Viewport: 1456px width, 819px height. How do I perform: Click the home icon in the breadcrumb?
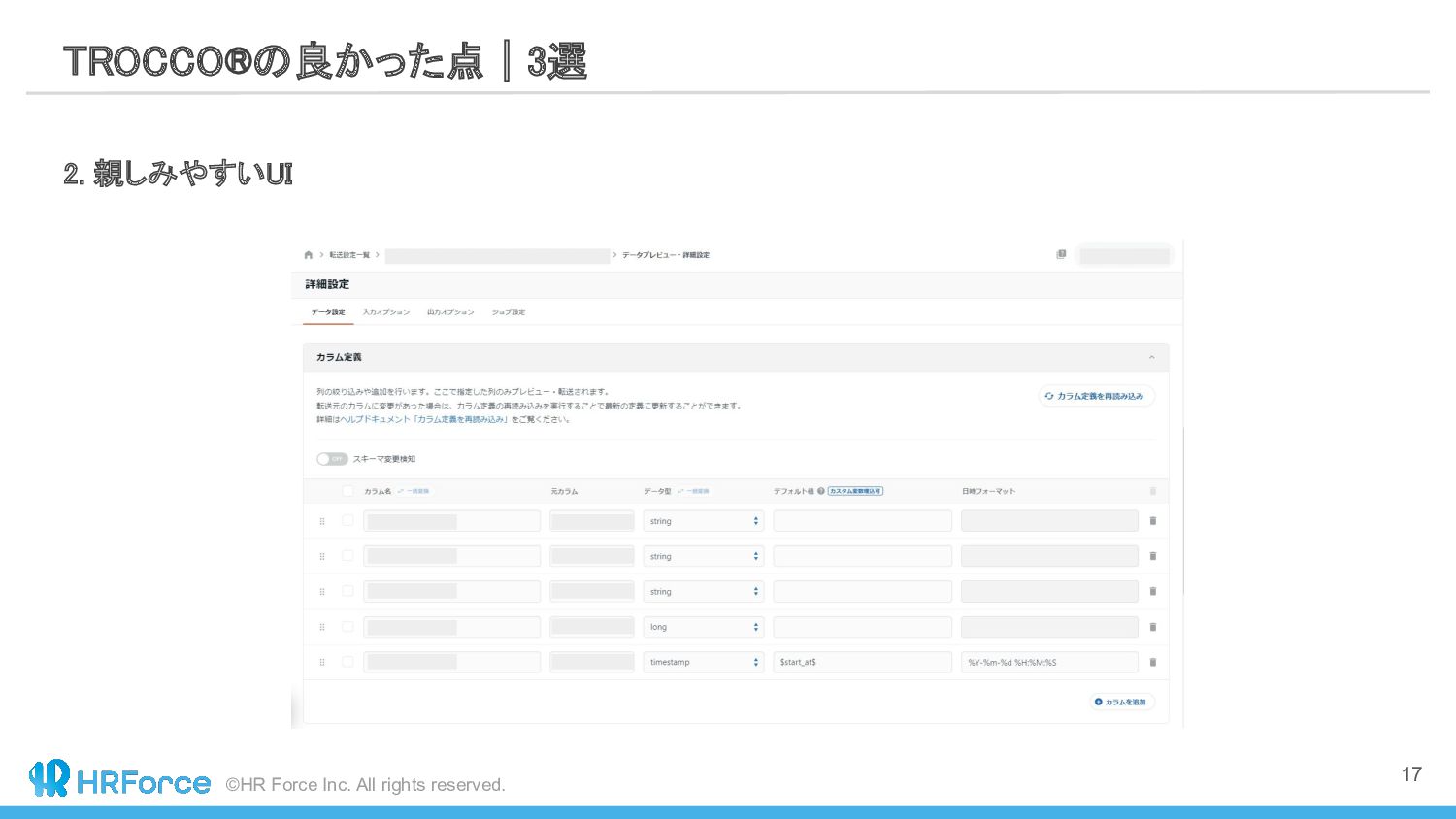(309, 255)
